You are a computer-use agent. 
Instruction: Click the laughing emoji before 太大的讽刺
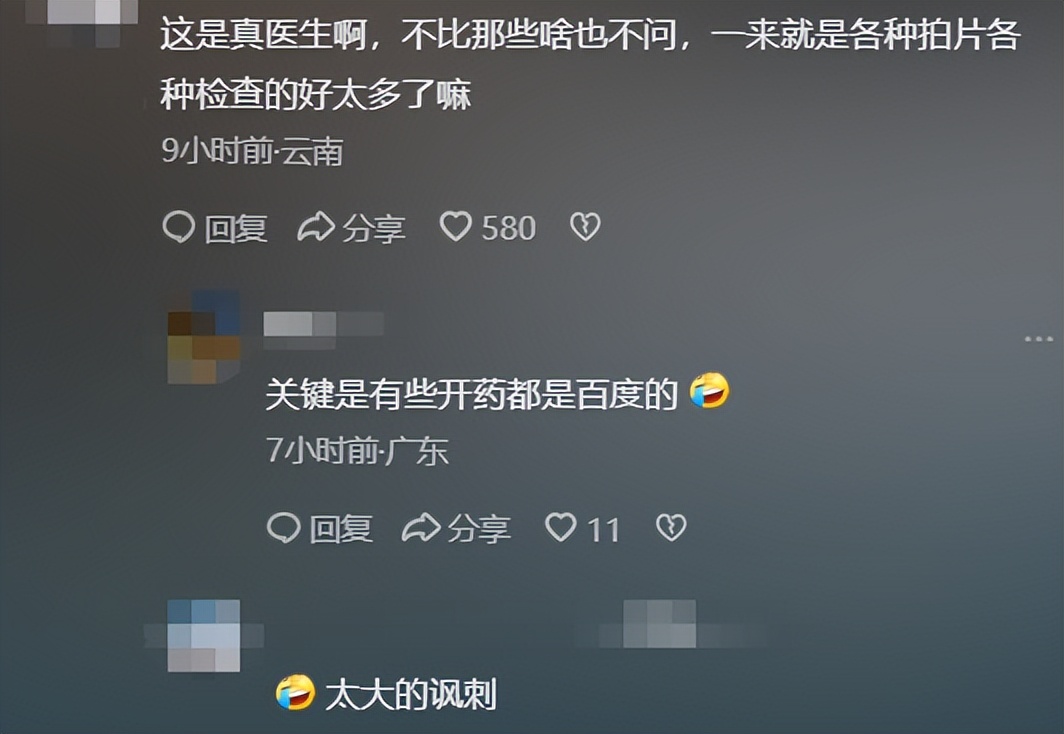[295, 693]
